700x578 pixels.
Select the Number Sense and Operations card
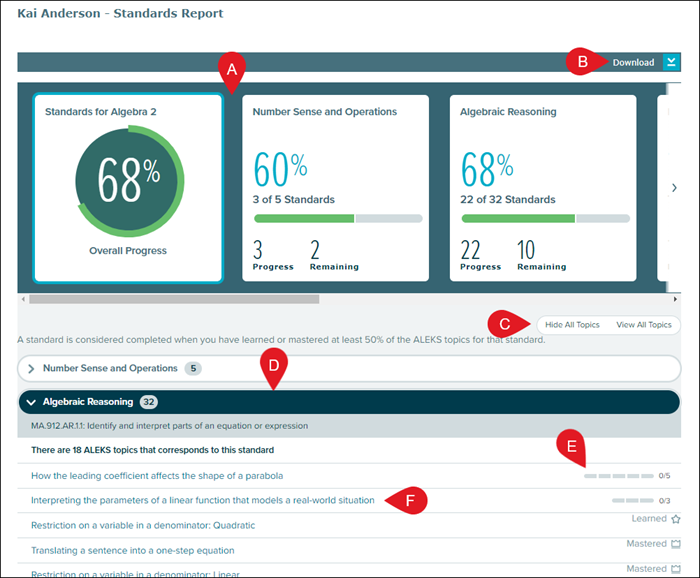click(335, 188)
